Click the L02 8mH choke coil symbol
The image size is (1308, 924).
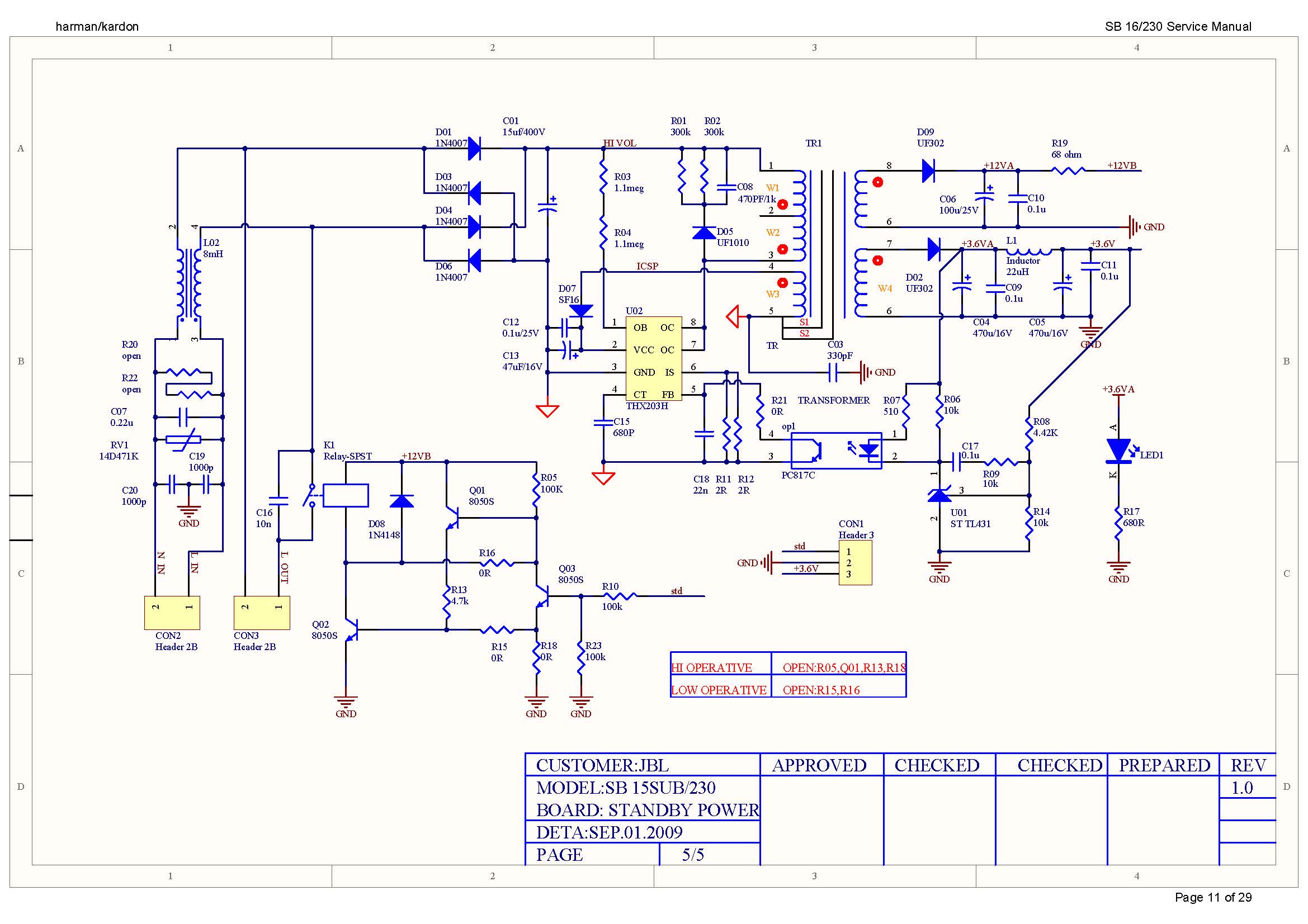[188, 283]
